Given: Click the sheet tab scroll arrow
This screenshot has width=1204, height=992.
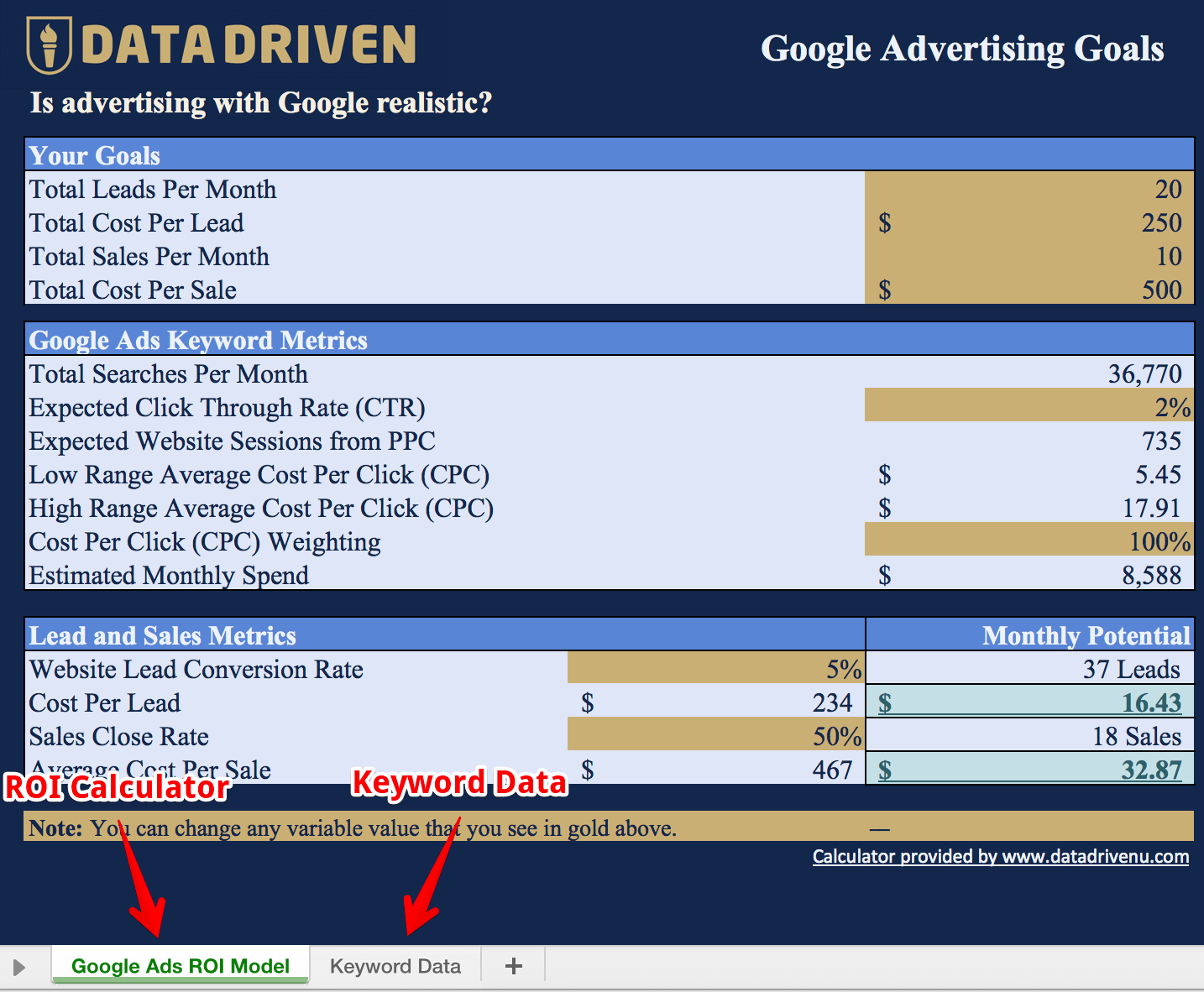Looking at the screenshot, I should (x=18, y=967).
